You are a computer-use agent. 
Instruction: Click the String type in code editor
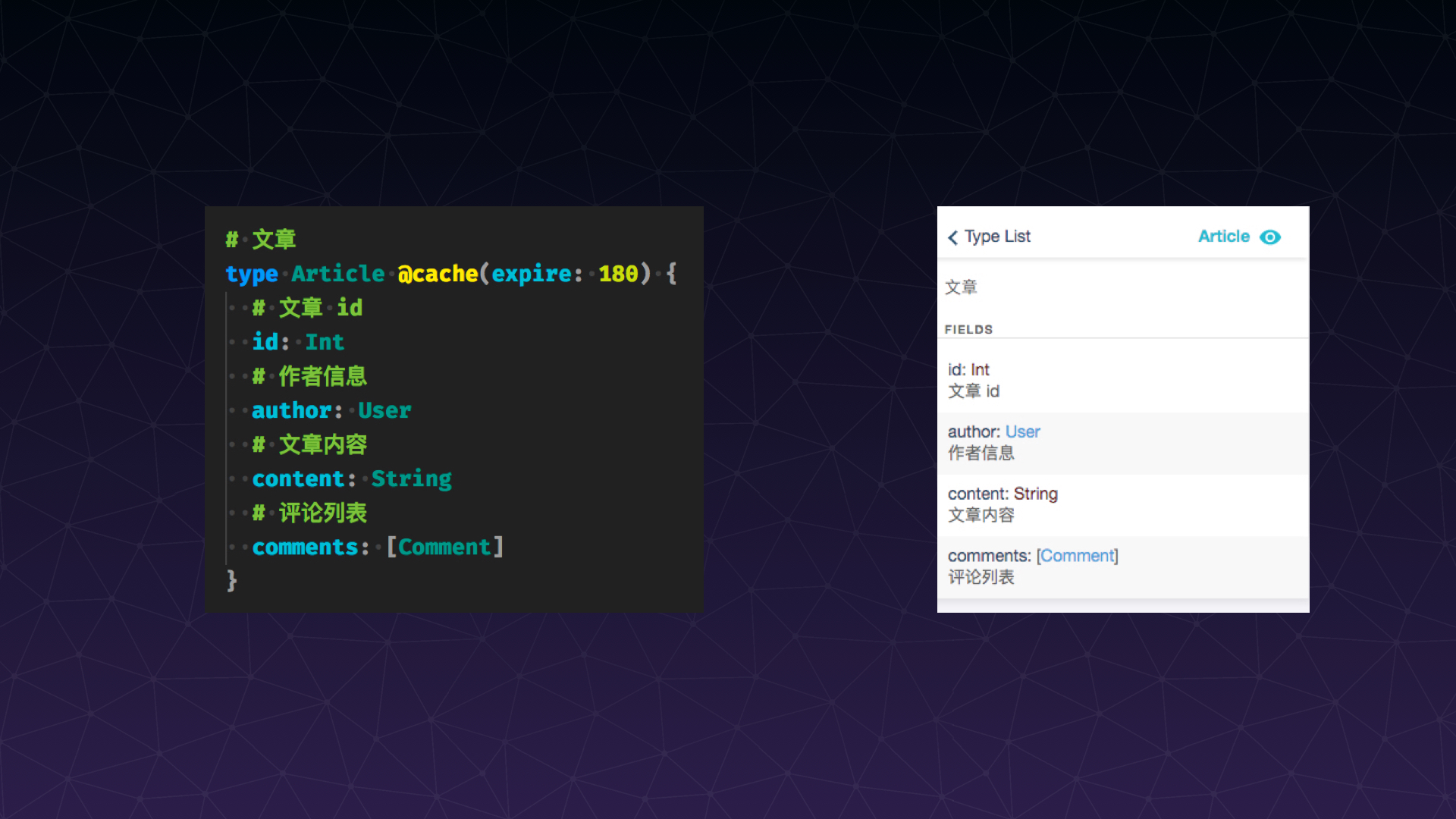411,479
